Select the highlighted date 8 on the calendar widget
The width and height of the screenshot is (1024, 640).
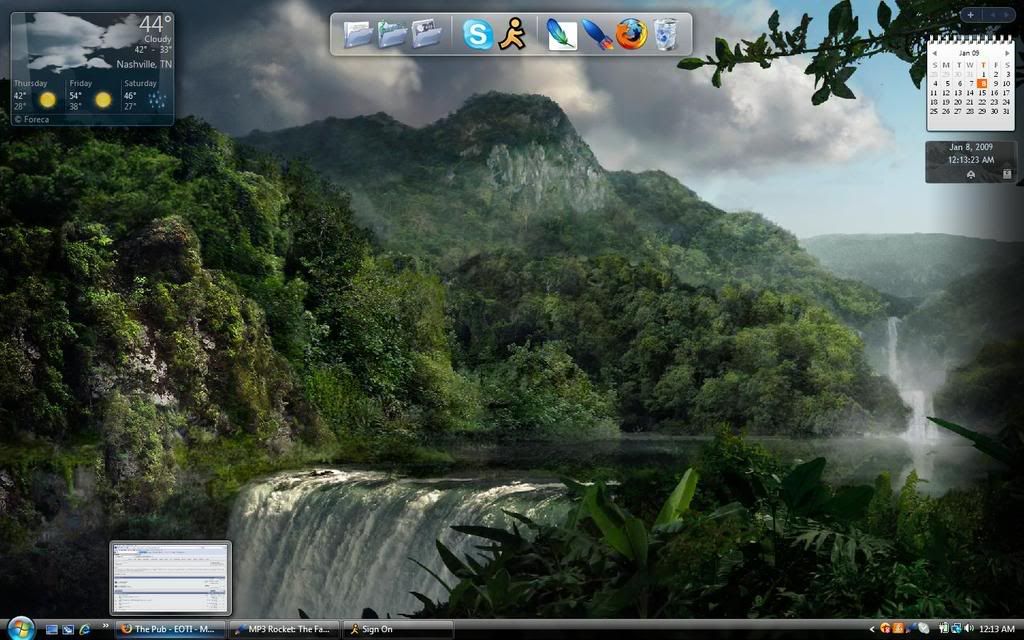[982, 83]
